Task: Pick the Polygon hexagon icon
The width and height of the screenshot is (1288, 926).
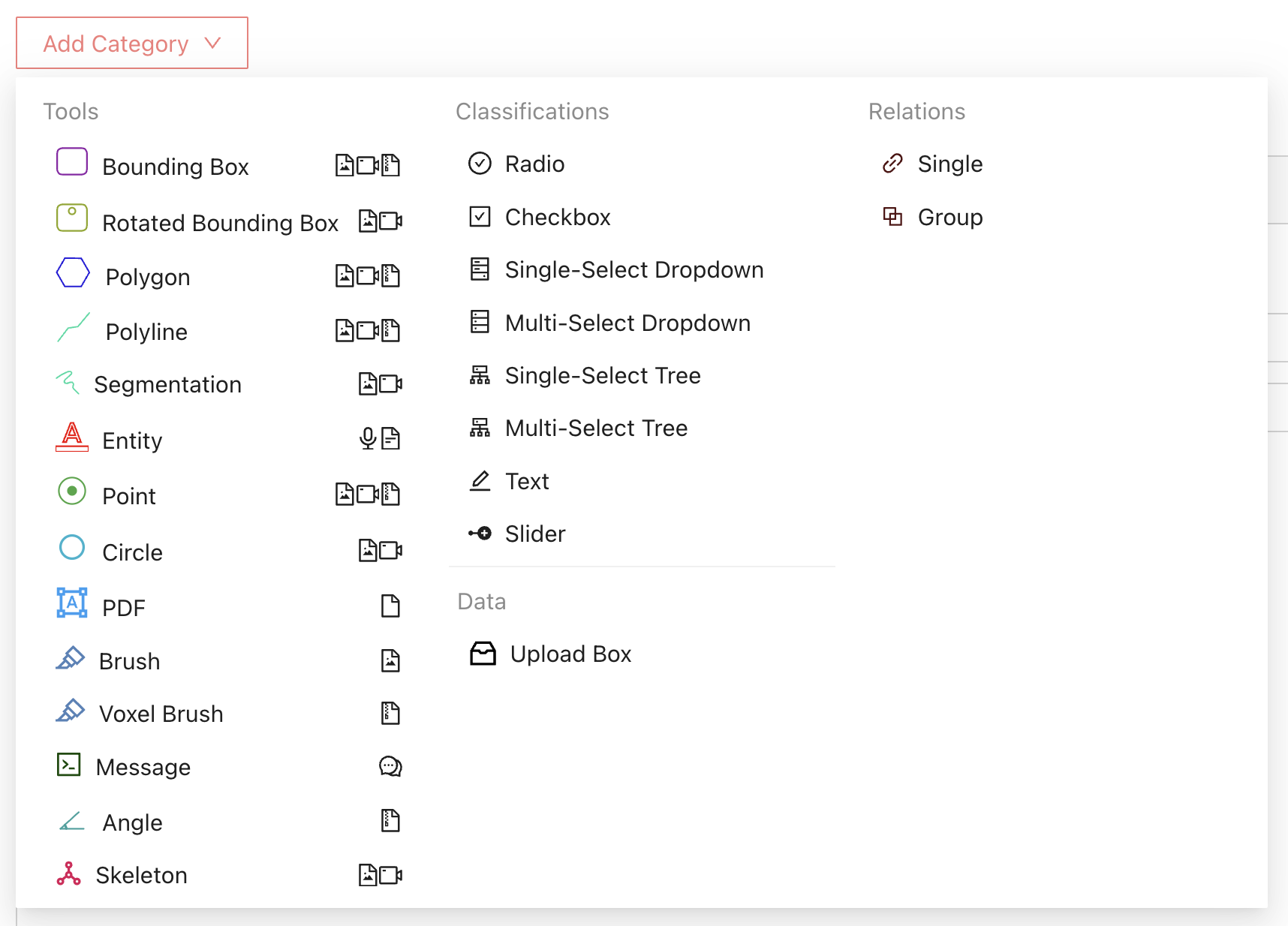Action: click(x=73, y=272)
